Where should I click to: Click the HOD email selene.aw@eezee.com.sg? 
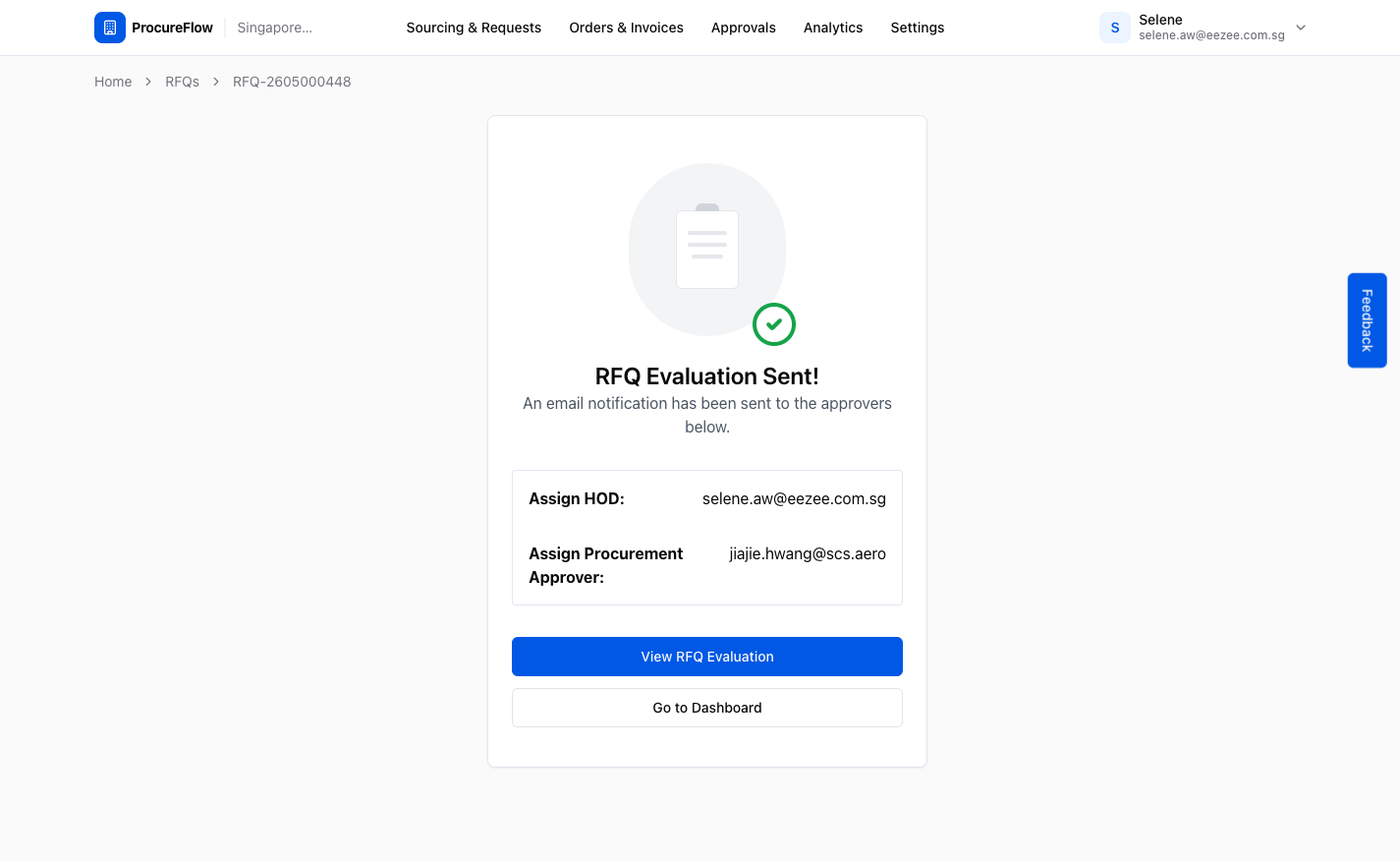tap(794, 498)
